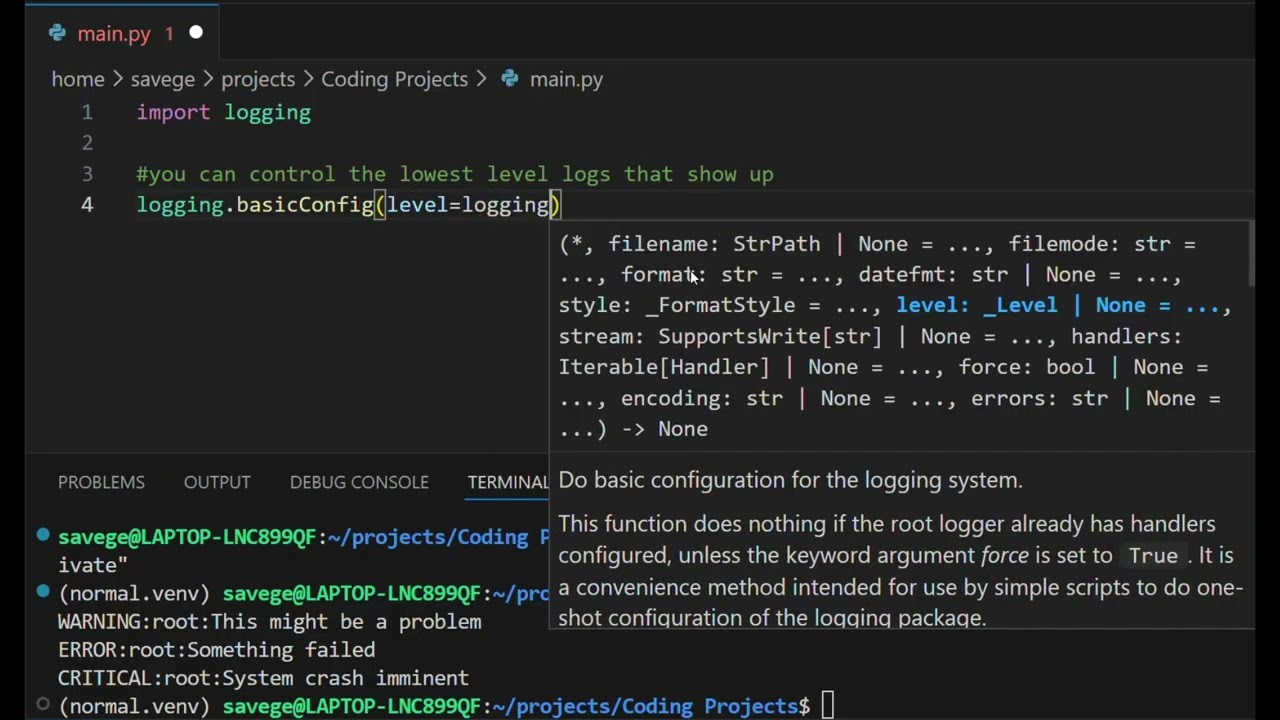Click the hollow command marker on last prompt
1280x720 pixels.
coord(43,705)
